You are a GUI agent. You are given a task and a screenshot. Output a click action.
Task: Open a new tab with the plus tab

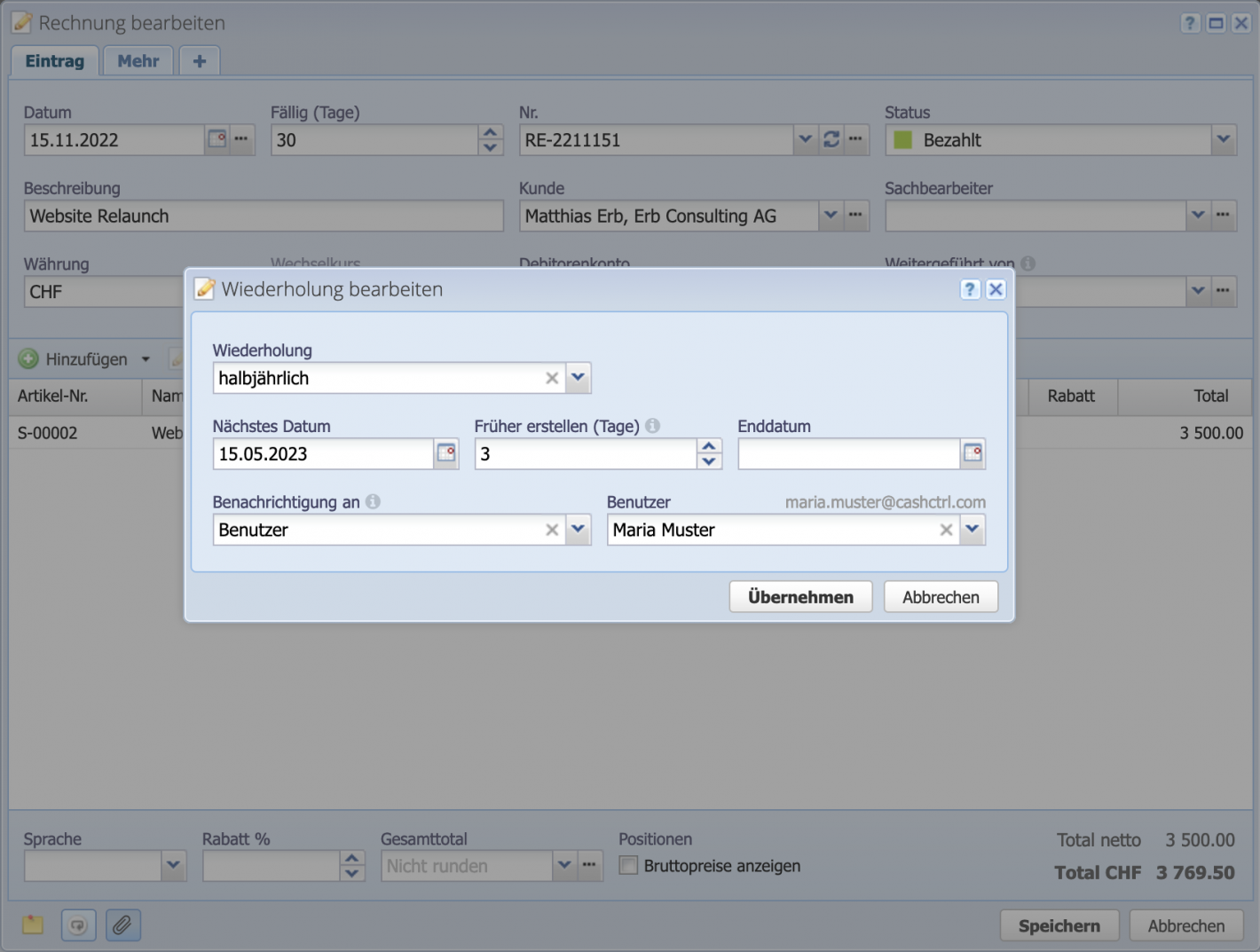[x=199, y=60]
